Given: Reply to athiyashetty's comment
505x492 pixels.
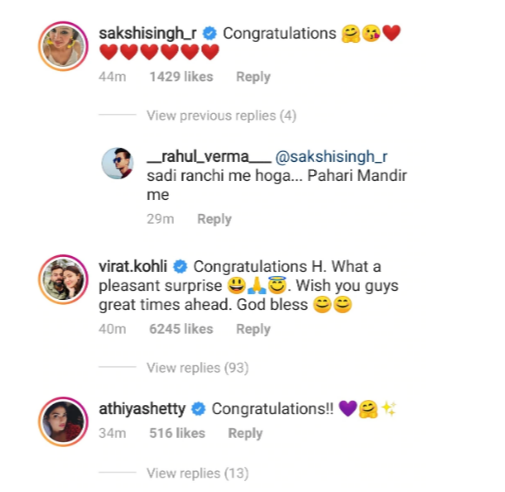Looking at the screenshot, I should tap(245, 433).
